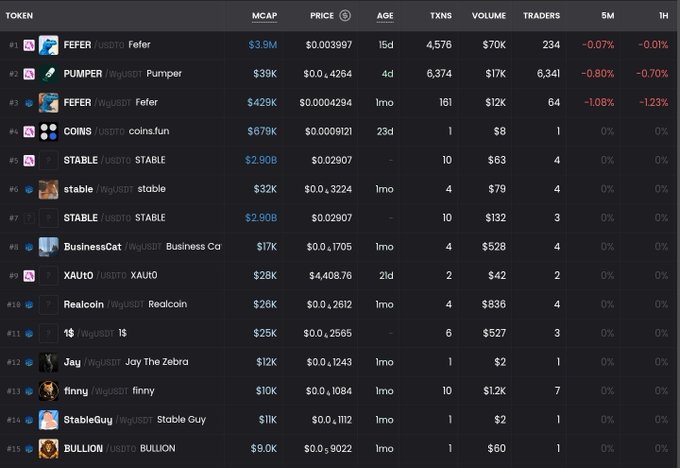Click the StableGuy avatar image

[x=49, y=420]
